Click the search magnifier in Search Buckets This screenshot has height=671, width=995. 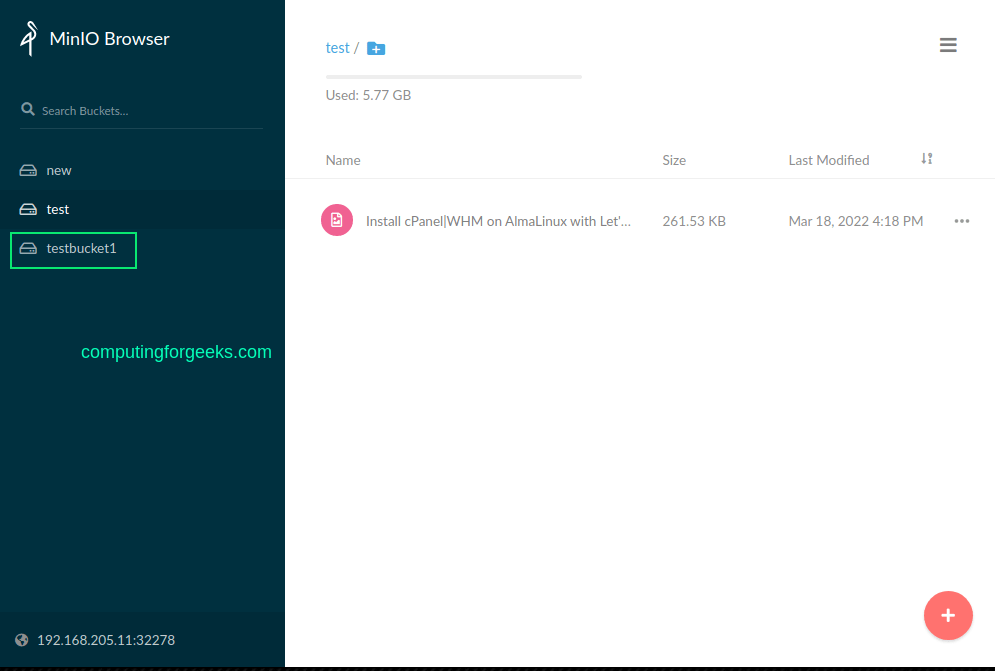pos(28,110)
